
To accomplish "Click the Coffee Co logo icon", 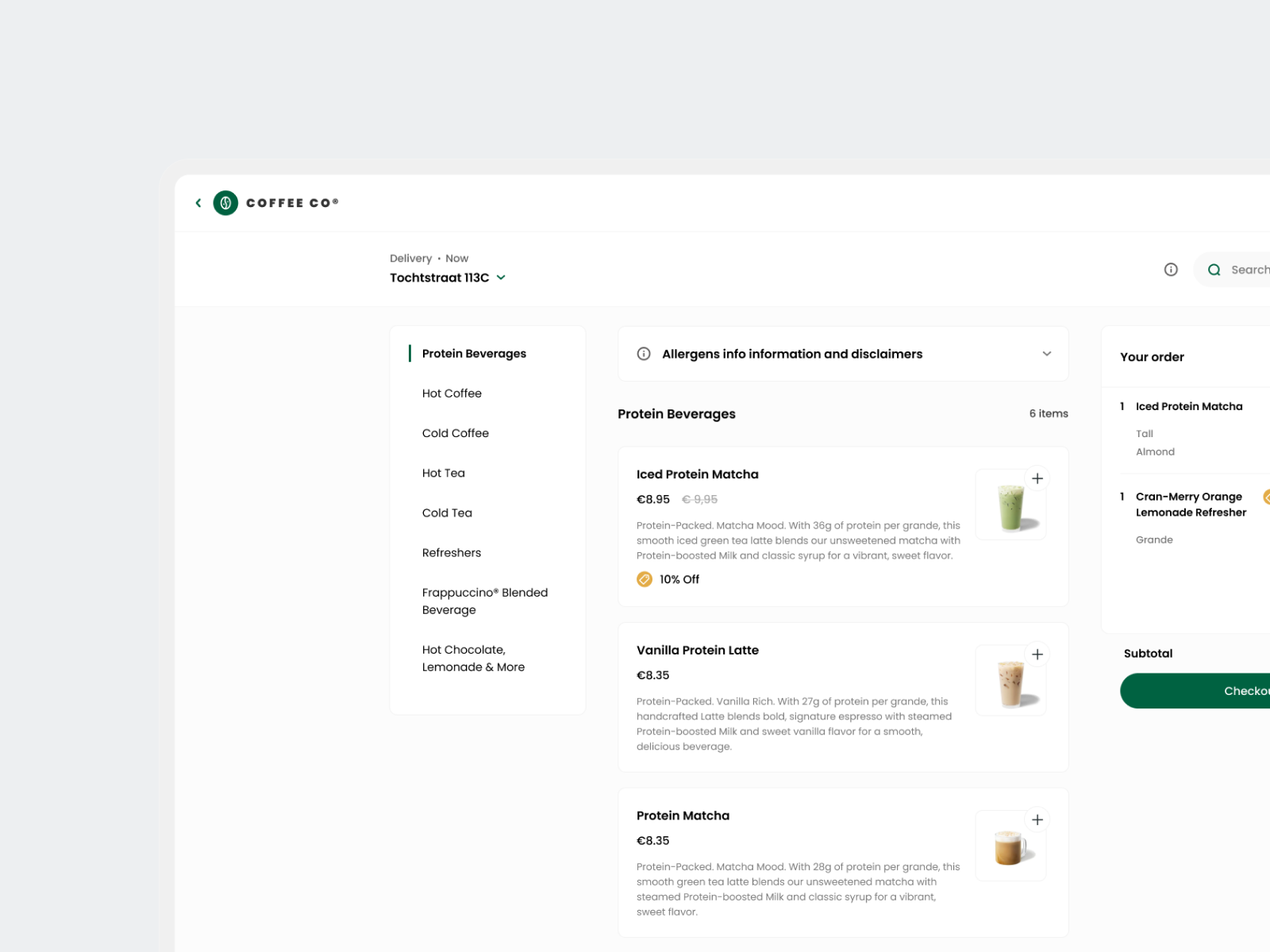I will pos(225,203).
